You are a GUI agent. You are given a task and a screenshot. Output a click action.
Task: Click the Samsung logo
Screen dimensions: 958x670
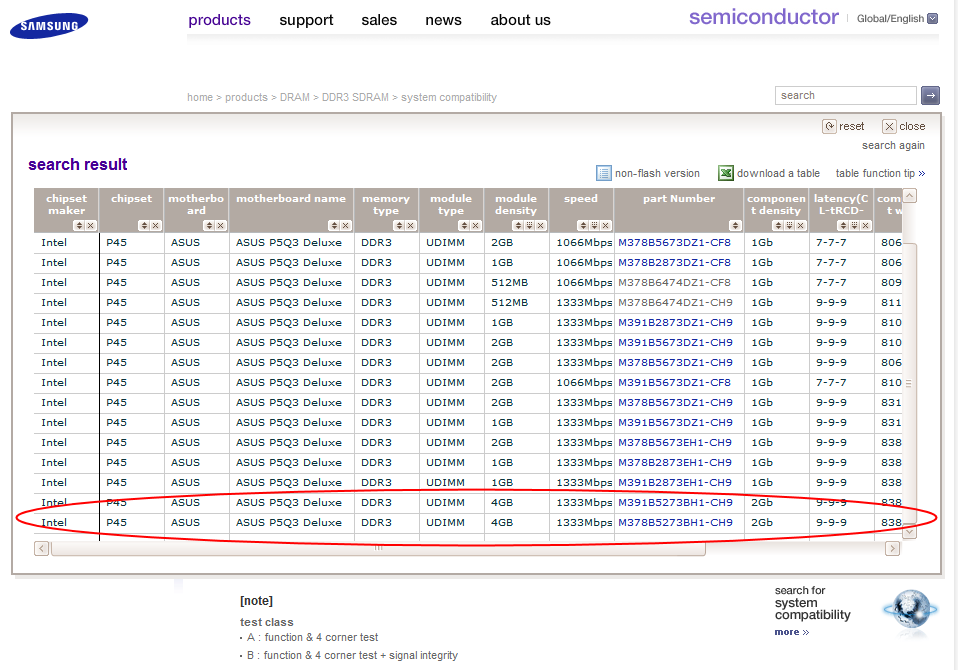pos(49,26)
